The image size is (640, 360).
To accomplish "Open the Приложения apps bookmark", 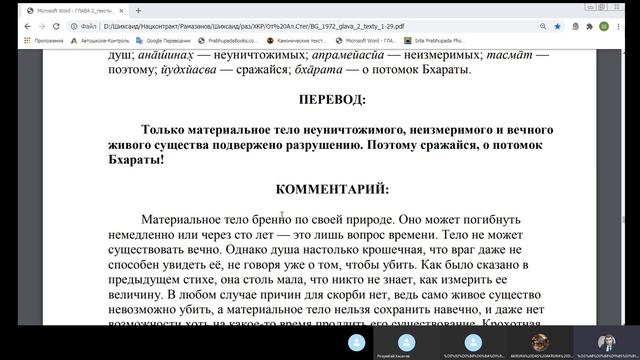I will (x=44, y=40).
